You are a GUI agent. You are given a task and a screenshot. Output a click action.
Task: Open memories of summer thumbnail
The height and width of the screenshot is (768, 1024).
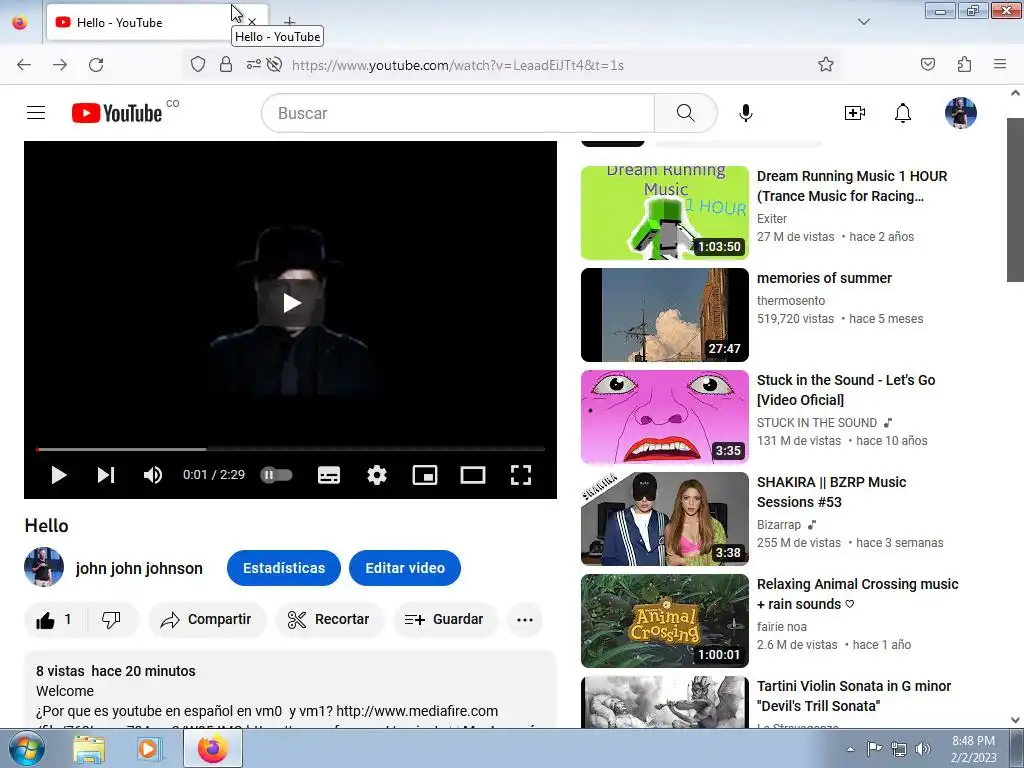(665, 315)
